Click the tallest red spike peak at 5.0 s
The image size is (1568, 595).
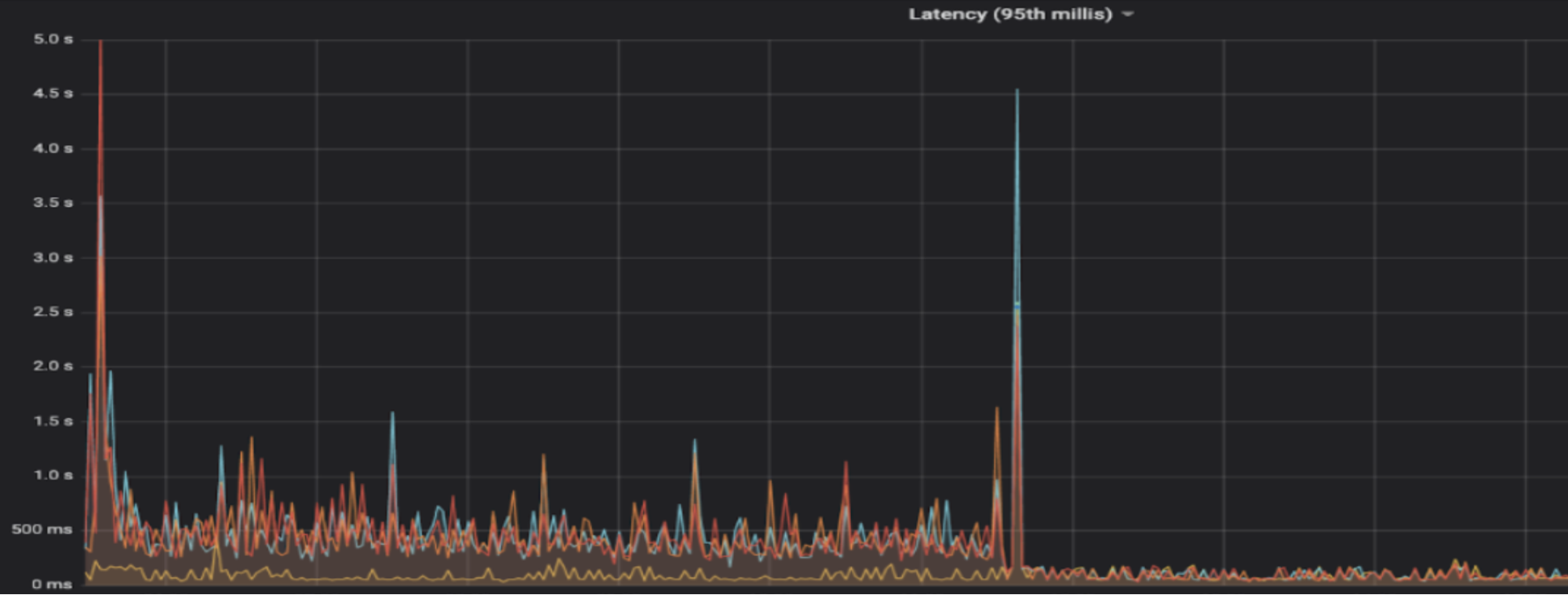100,43
